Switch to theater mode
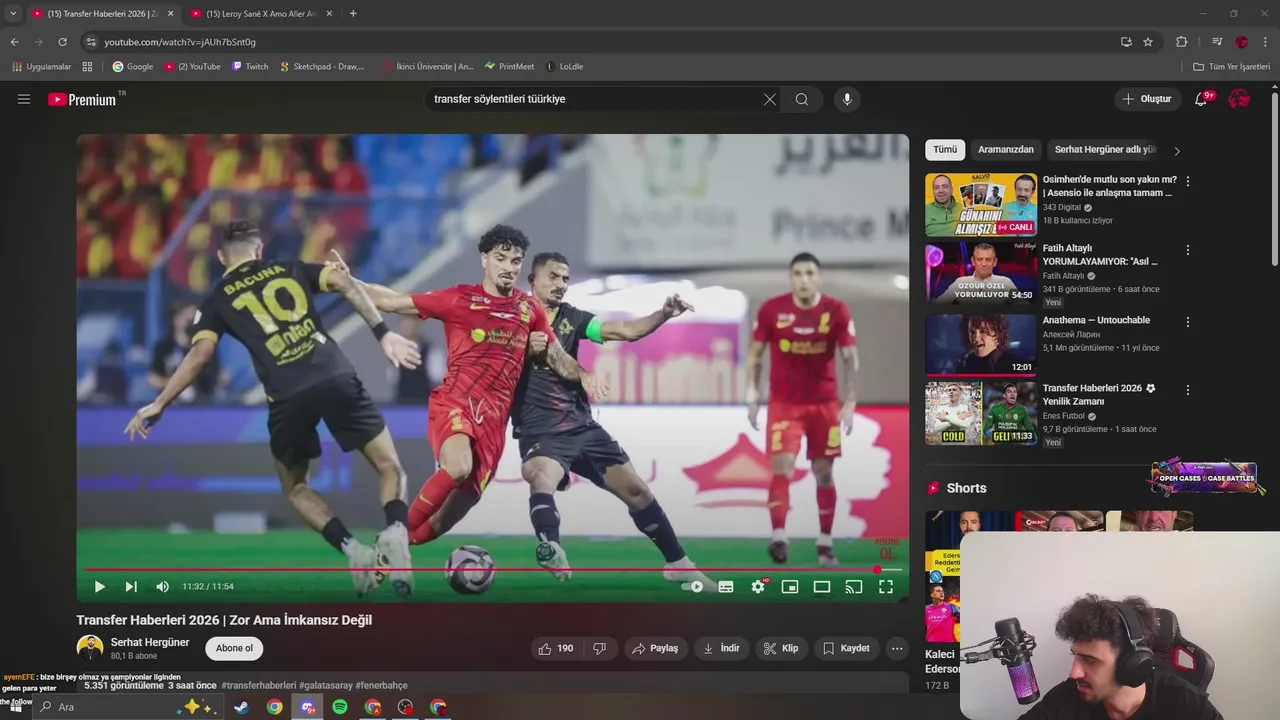 pyautogui.click(x=822, y=587)
